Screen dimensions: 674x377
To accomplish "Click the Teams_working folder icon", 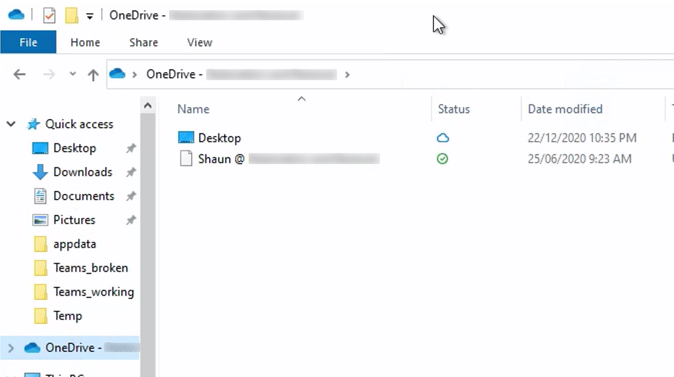I will coord(40,292).
